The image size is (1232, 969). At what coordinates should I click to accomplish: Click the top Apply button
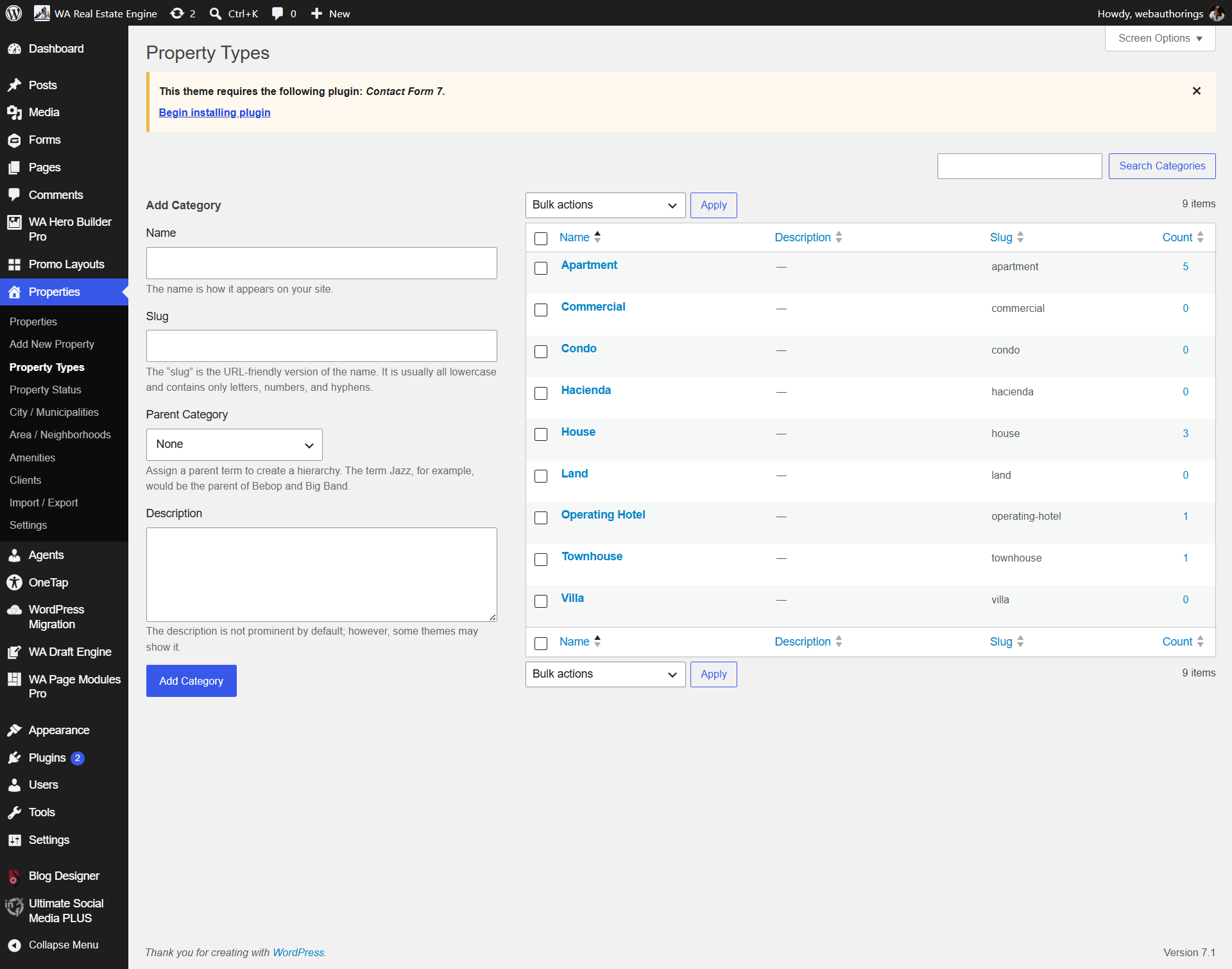click(714, 205)
